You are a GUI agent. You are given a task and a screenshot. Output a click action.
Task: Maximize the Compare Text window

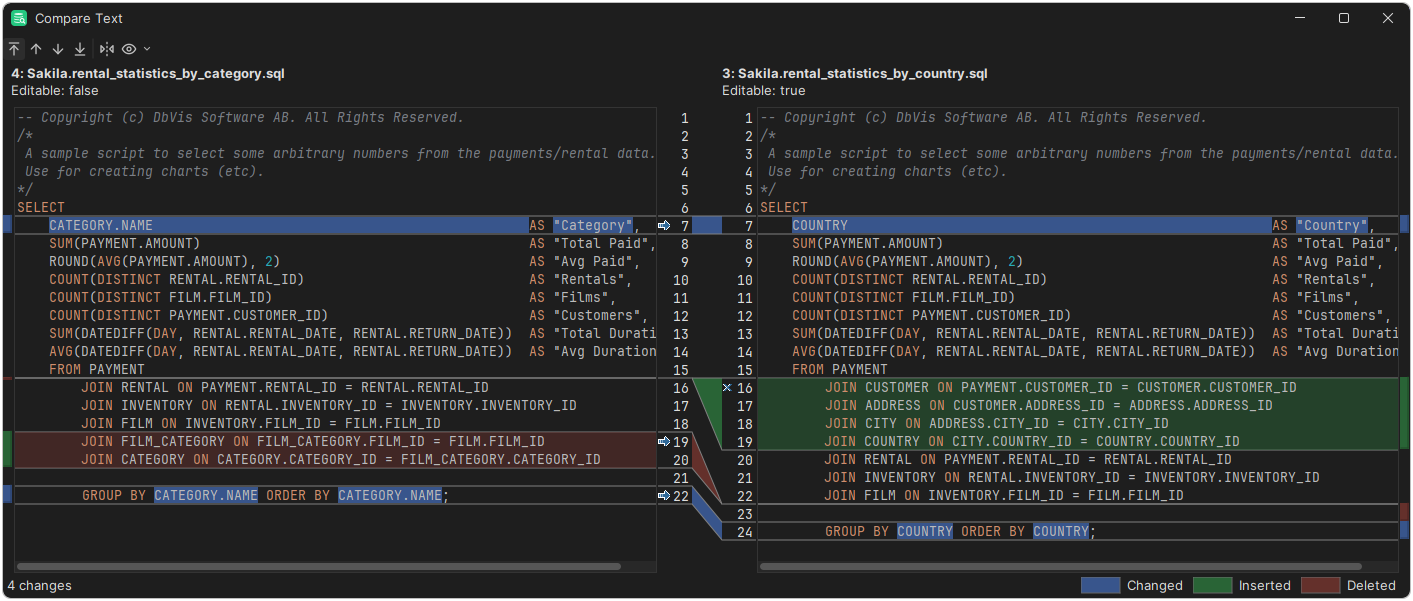[1344, 18]
